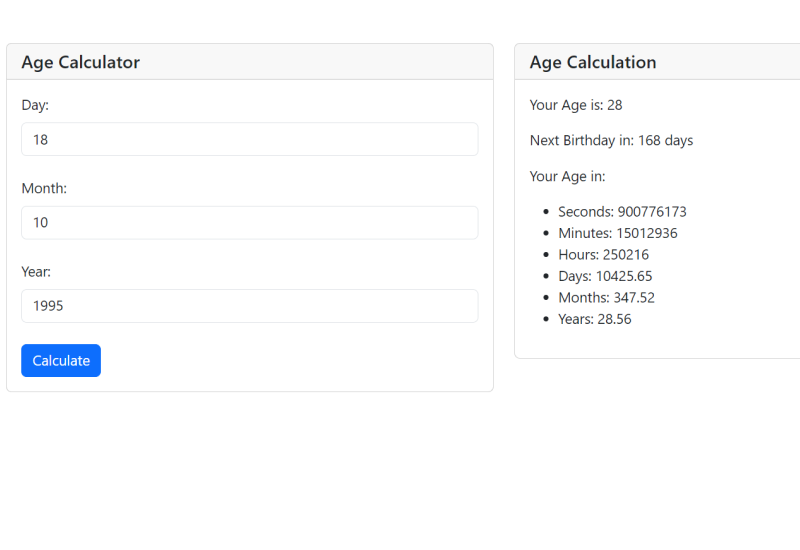The height and width of the screenshot is (550, 800).
Task: Select the Year label
Action: point(36,271)
